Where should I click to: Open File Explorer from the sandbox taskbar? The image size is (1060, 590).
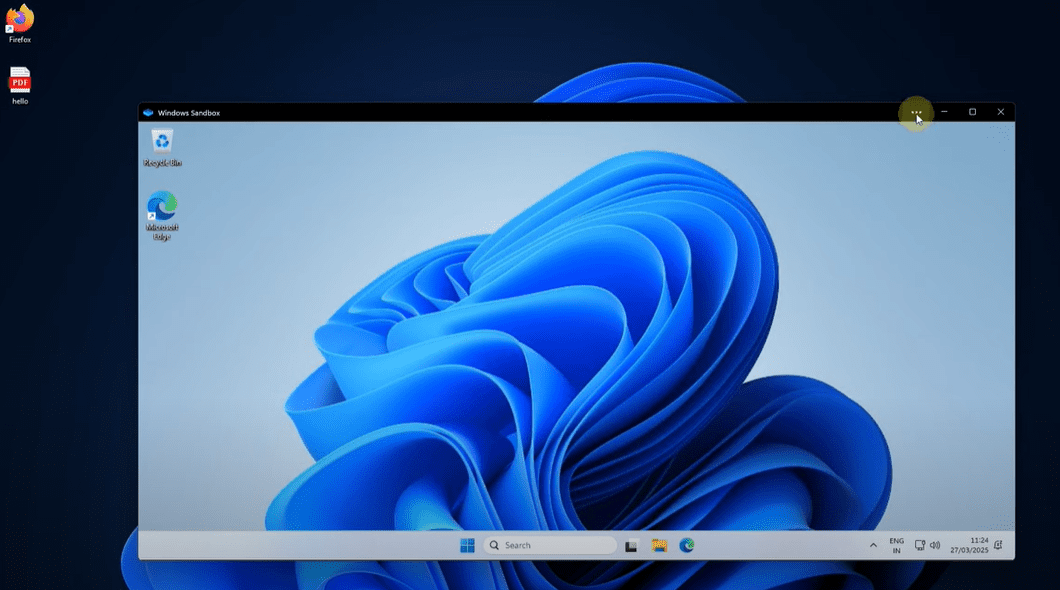click(x=658, y=545)
